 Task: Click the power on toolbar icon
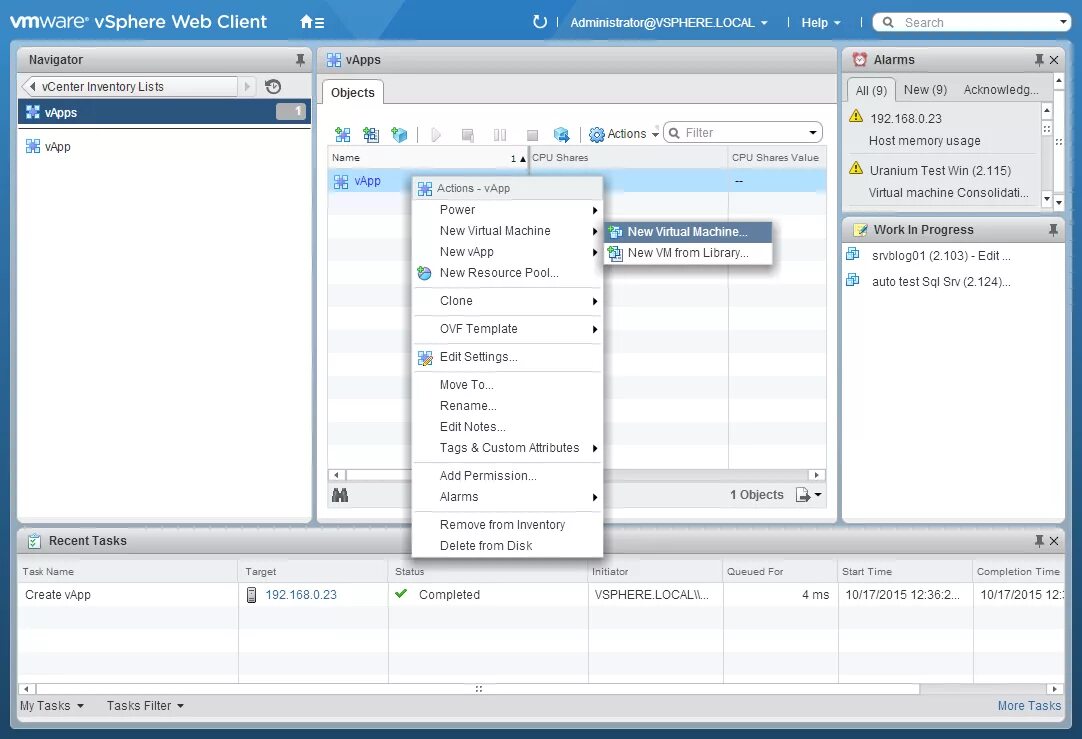(x=435, y=135)
